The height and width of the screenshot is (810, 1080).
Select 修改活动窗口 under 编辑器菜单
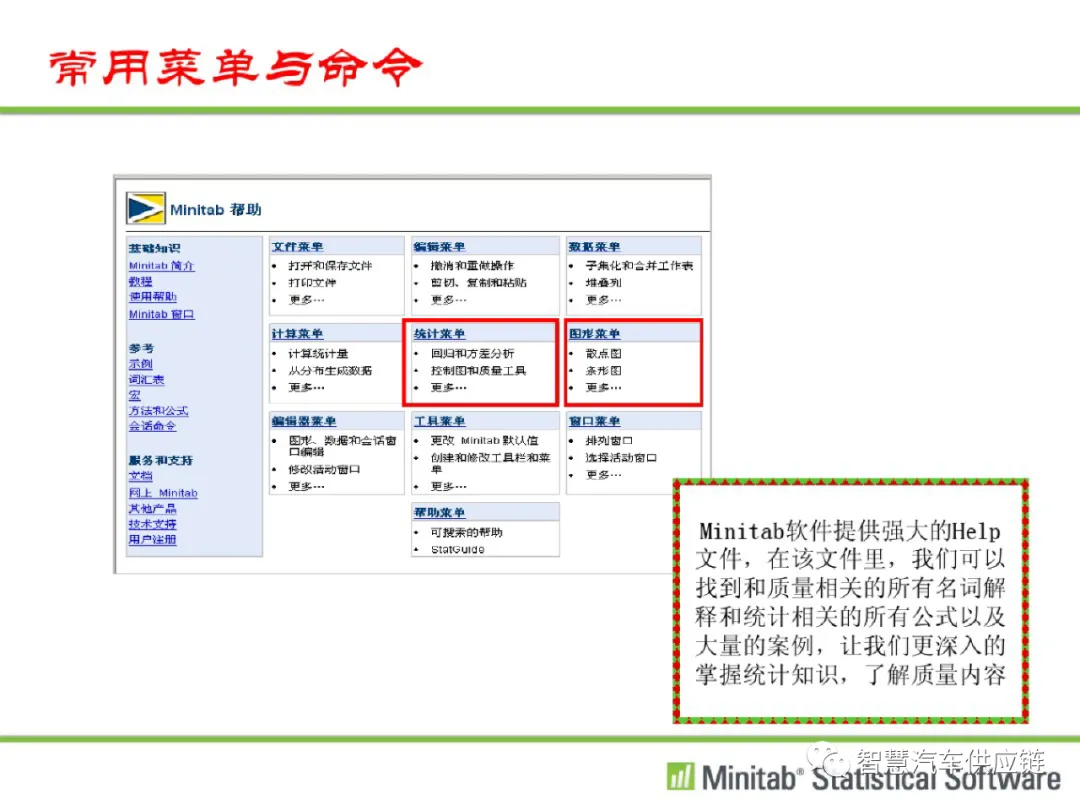coord(324,470)
